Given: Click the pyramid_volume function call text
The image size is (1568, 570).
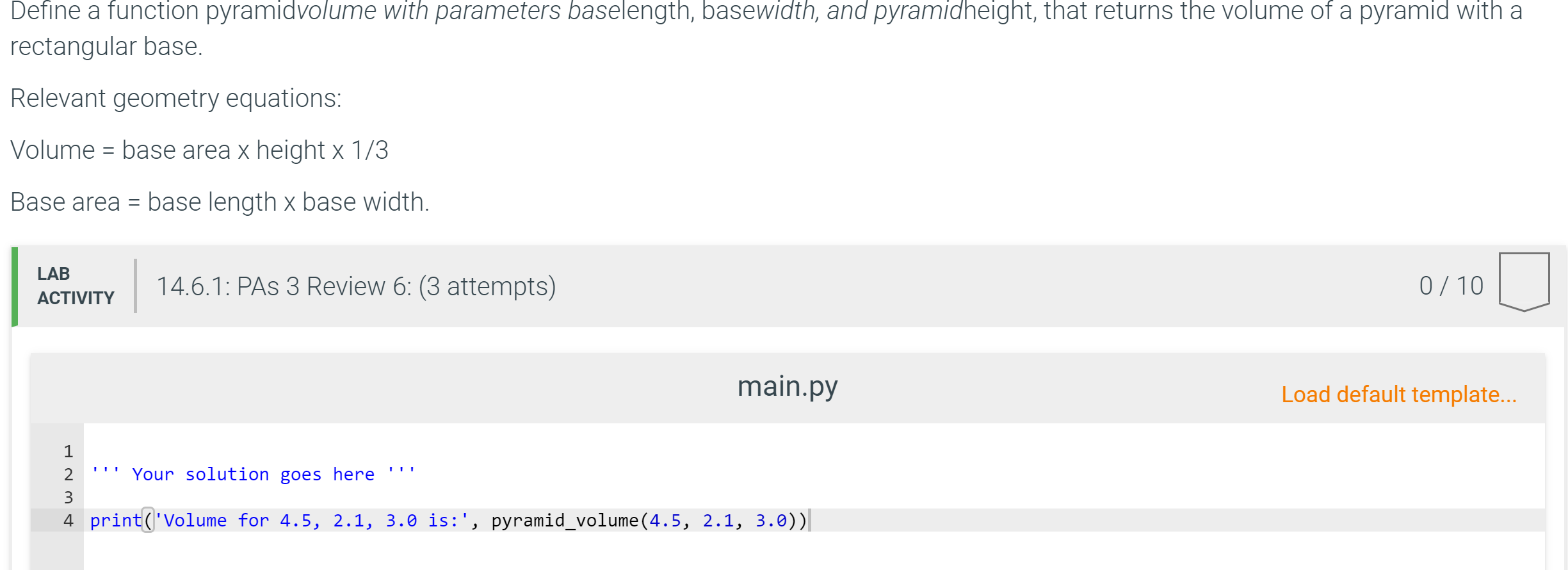Looking at the screenshot, I should point(565,521).
